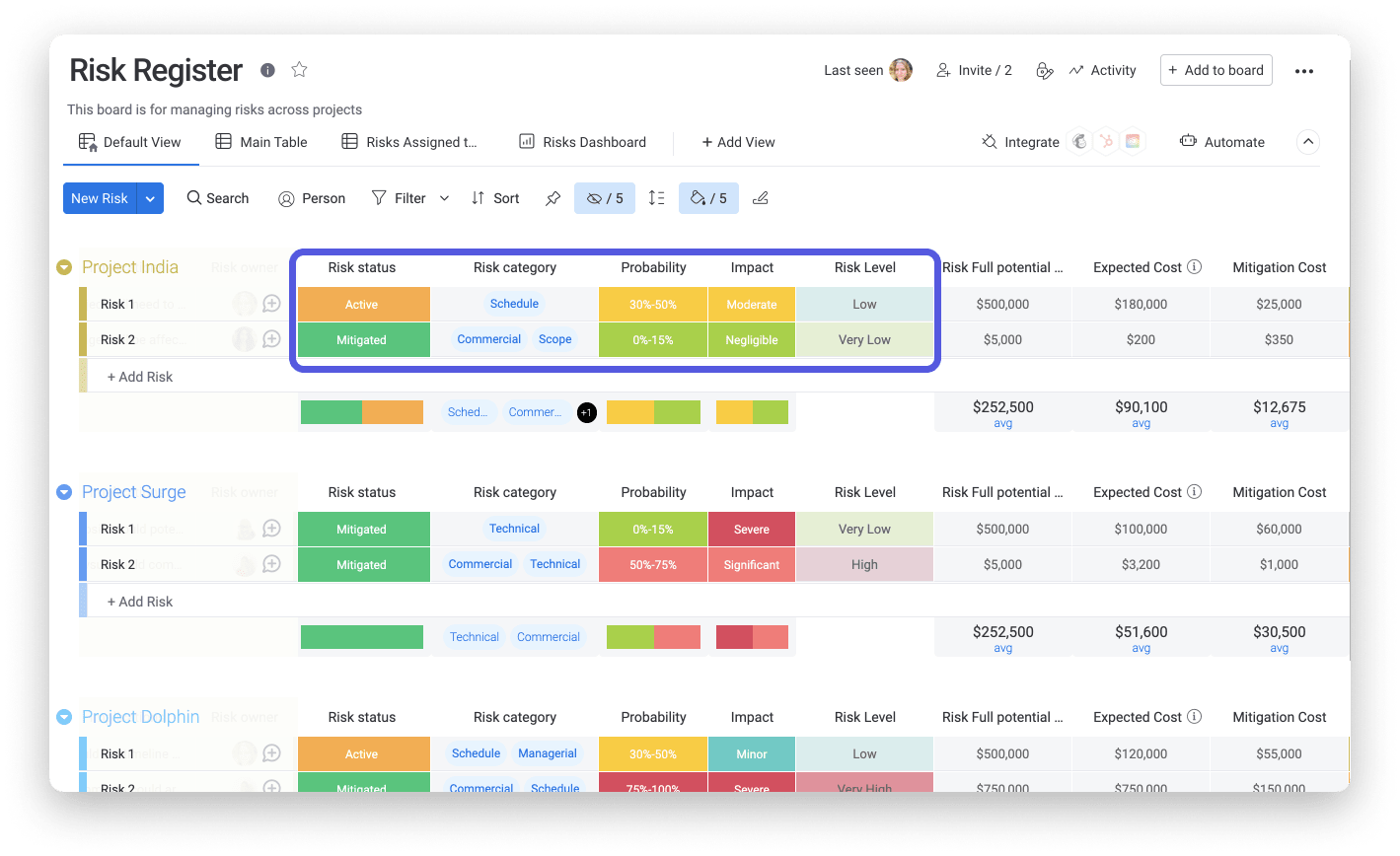Click the edit pencil icon in the toolbar

click(x=760, y=198)
